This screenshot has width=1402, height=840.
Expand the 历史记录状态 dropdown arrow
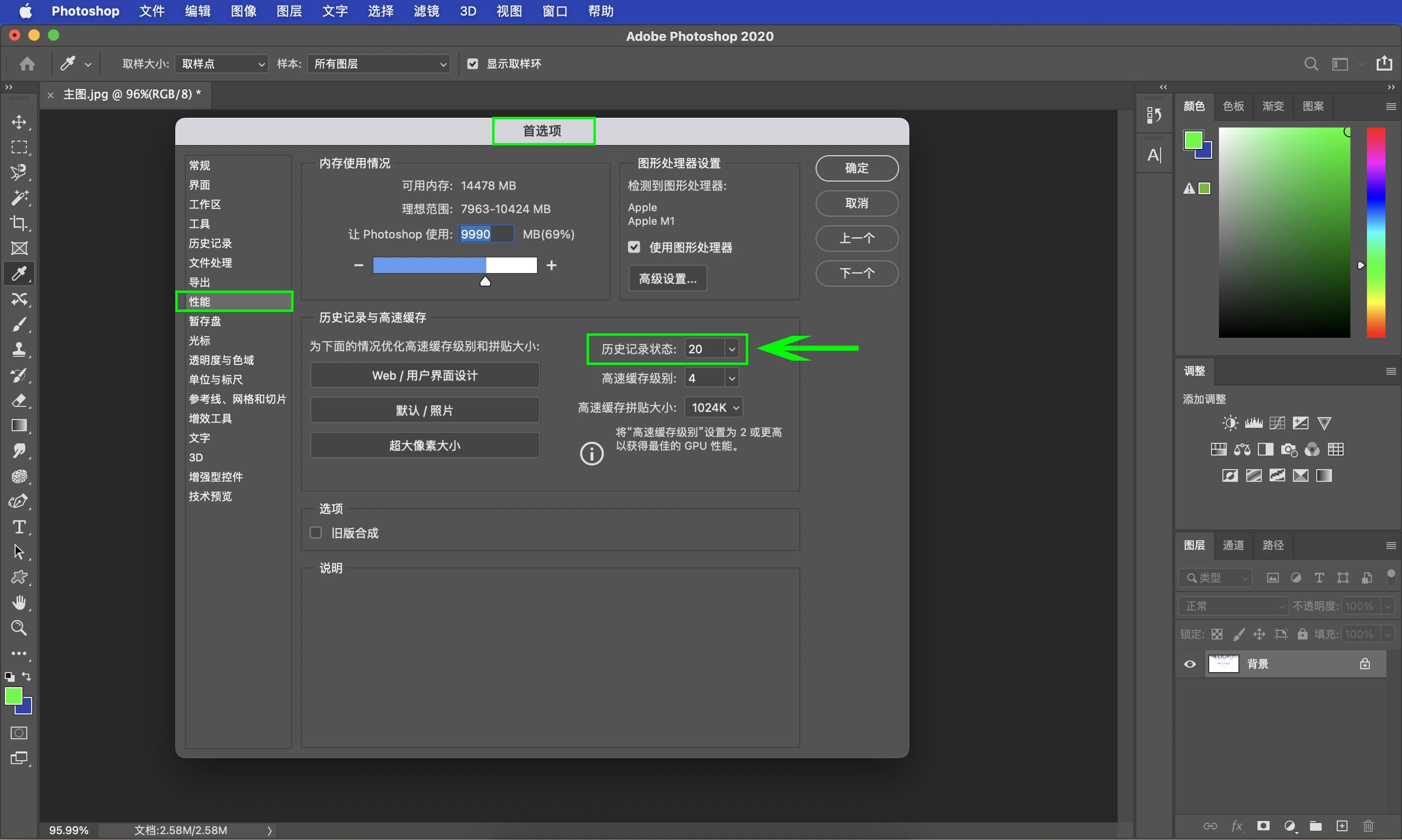pos(732,348)
